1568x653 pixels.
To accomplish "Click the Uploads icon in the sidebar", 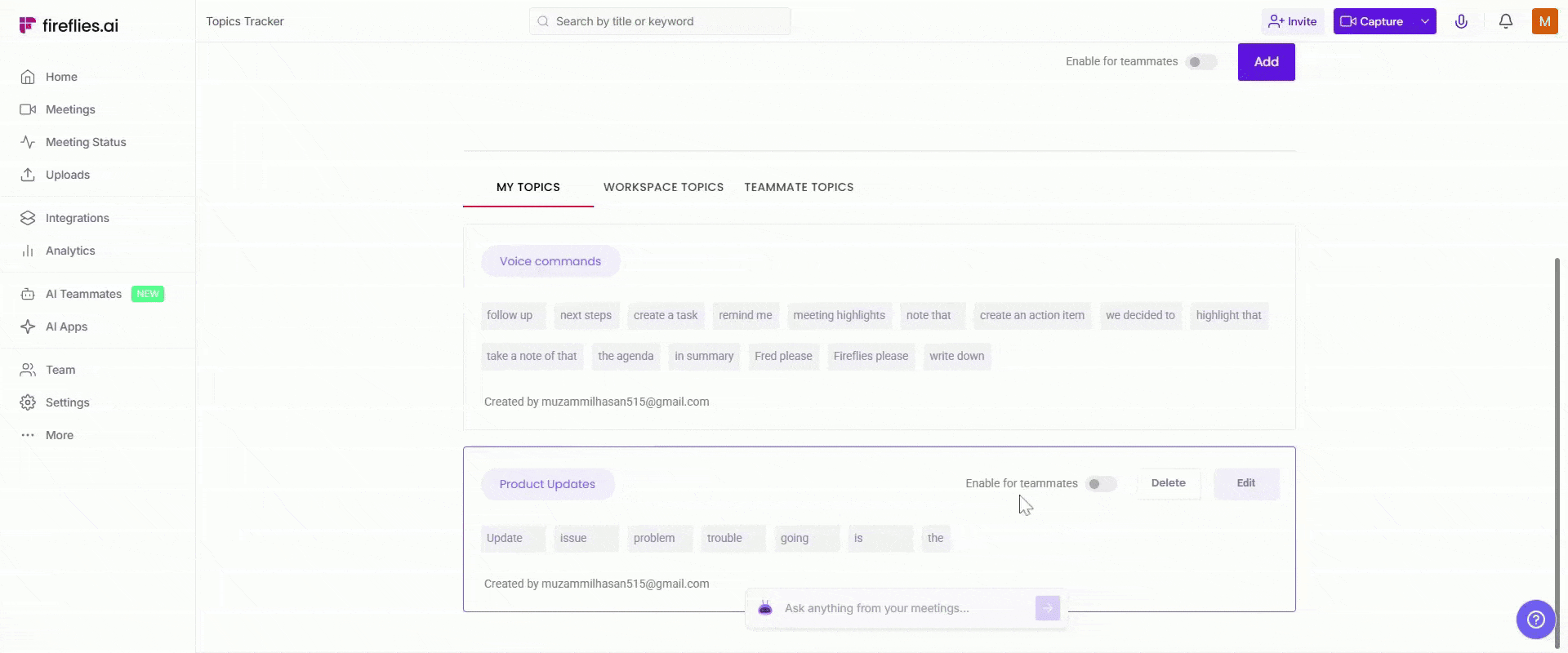I will coord(28,175).
